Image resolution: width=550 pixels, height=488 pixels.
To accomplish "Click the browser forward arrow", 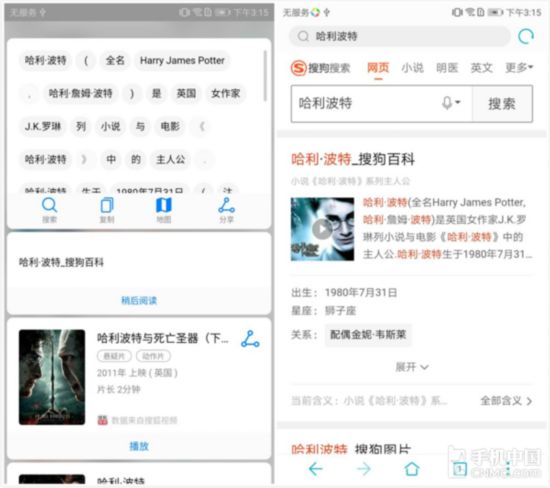I will (364, 469).
